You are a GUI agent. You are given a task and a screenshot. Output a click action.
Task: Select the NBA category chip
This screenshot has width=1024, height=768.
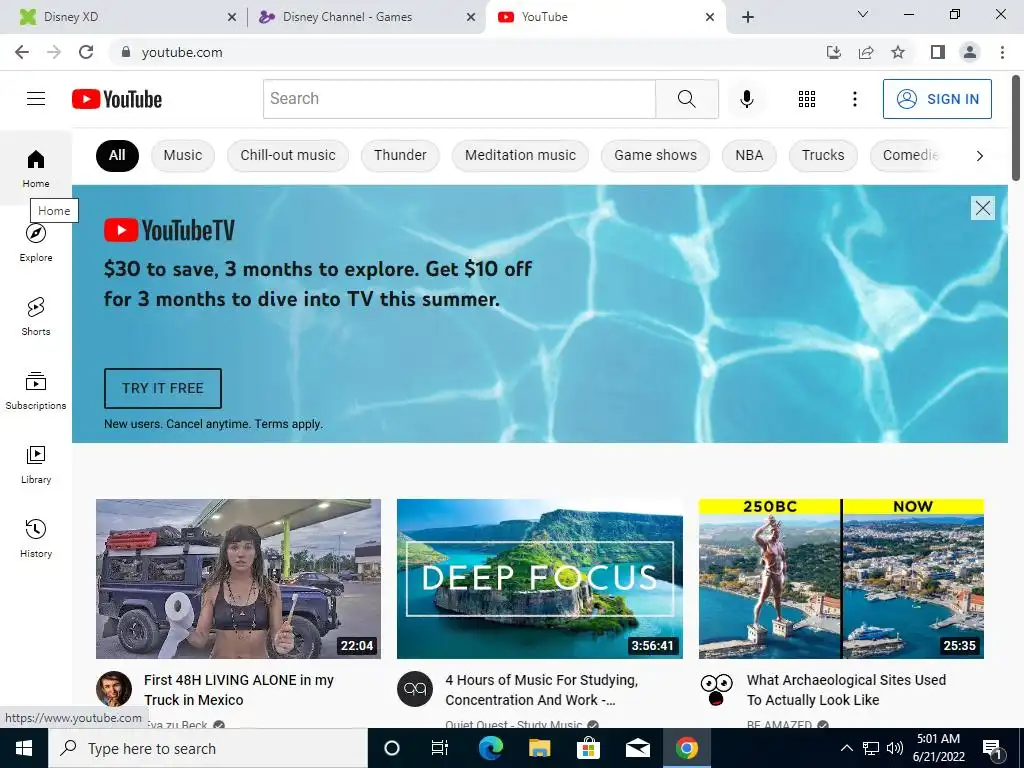749,155
